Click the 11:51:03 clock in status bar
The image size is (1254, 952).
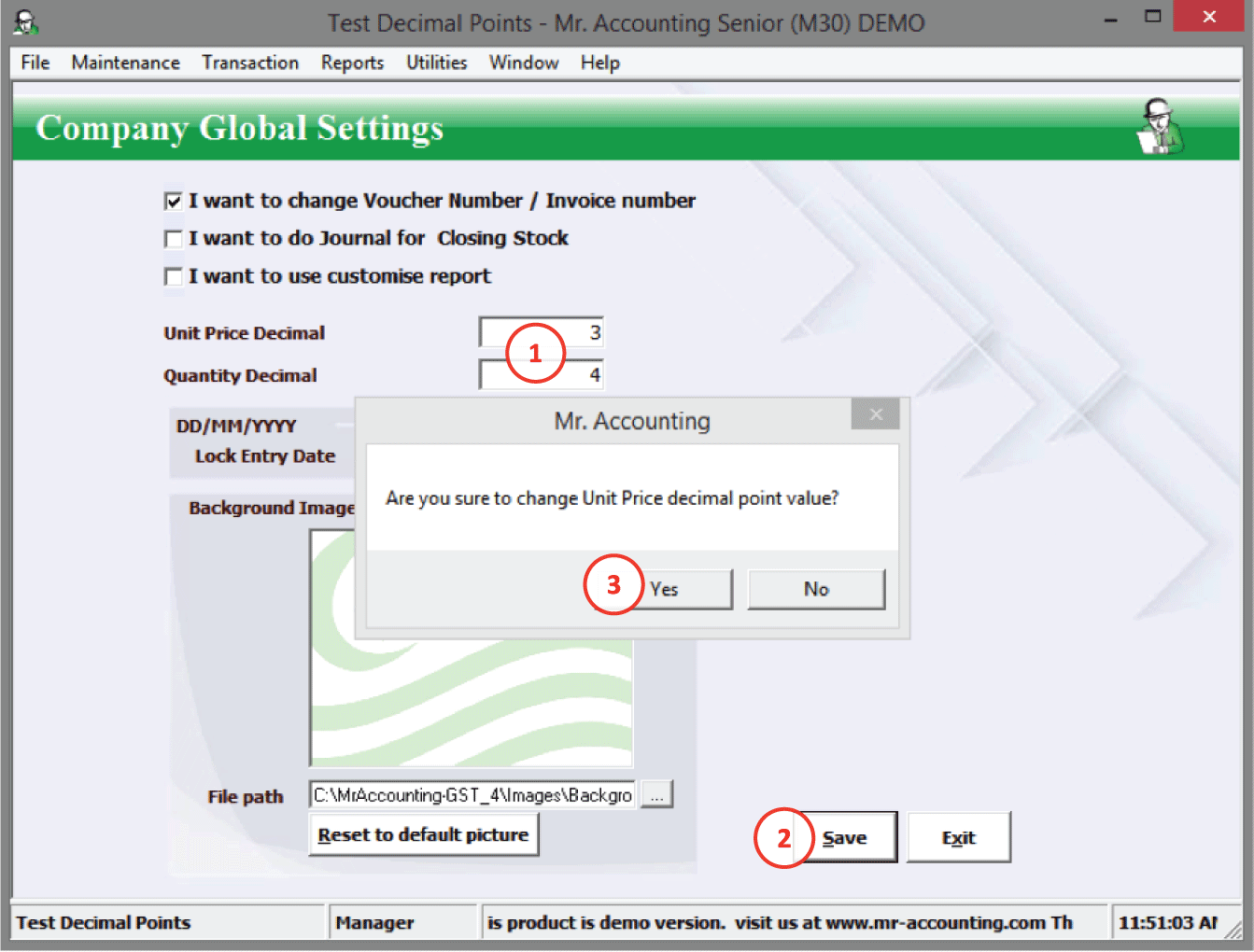point(1168,922)
